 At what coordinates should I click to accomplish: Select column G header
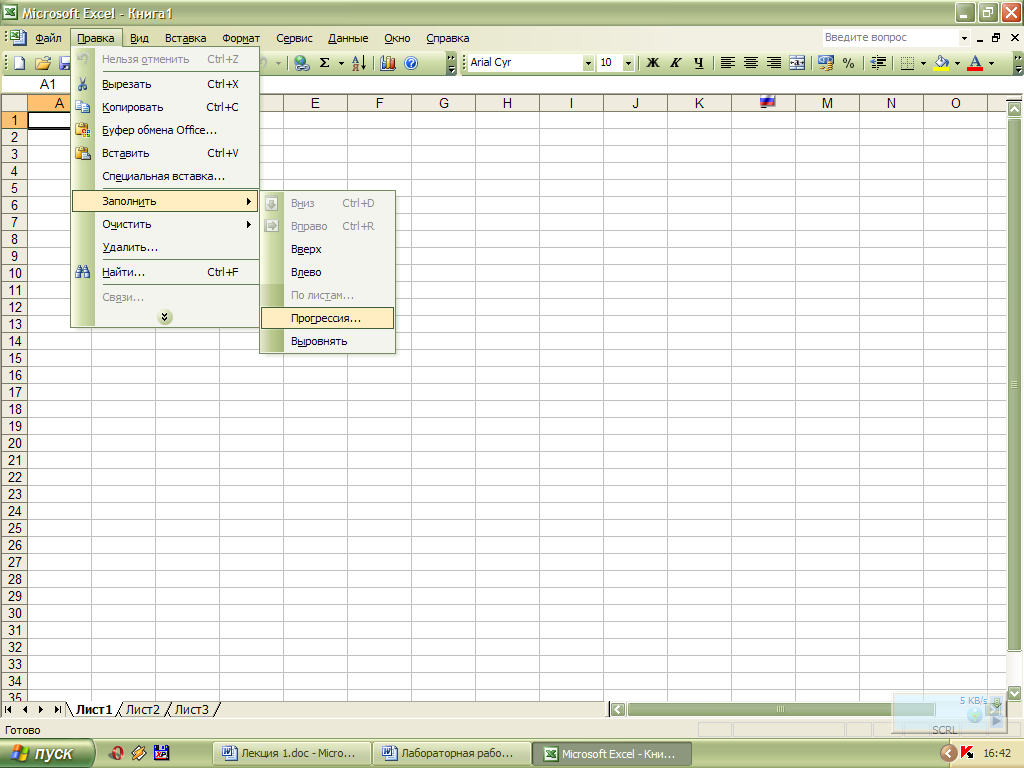pyautogui.click(x=443, y=103)
